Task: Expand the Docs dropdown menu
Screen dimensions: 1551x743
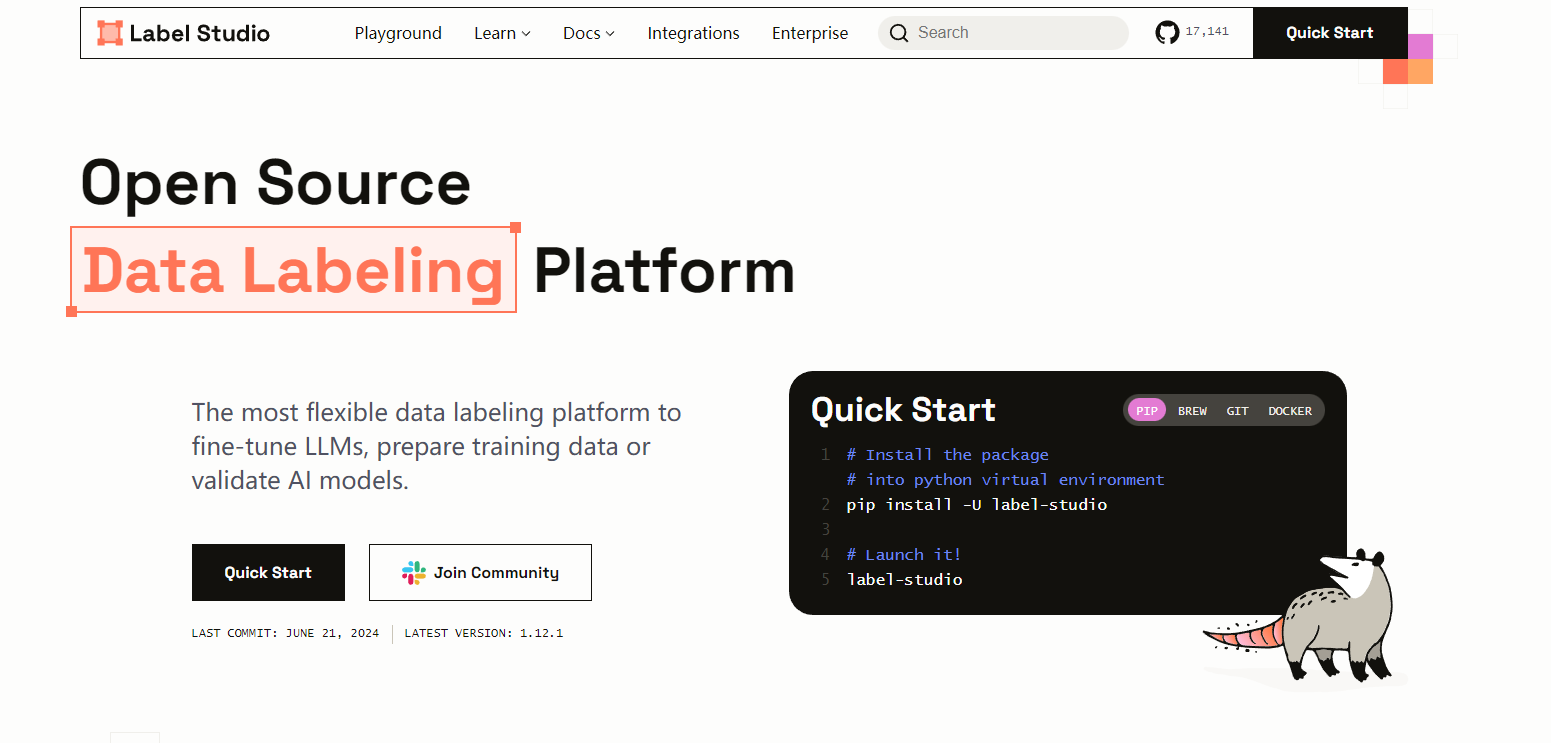Action: point(589,33)
